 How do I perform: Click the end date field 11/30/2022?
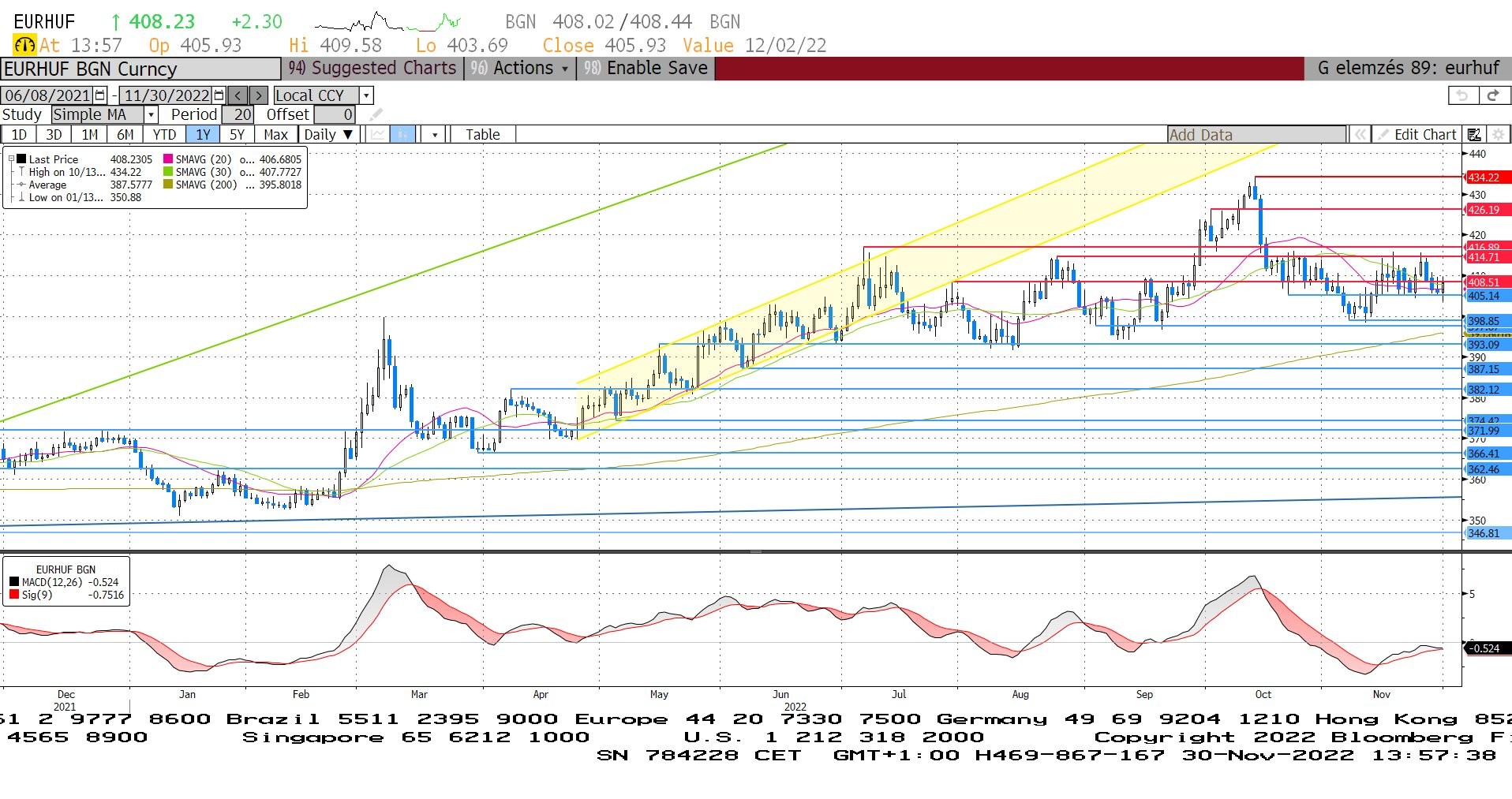pyautogui.click(x=167, y=95)
